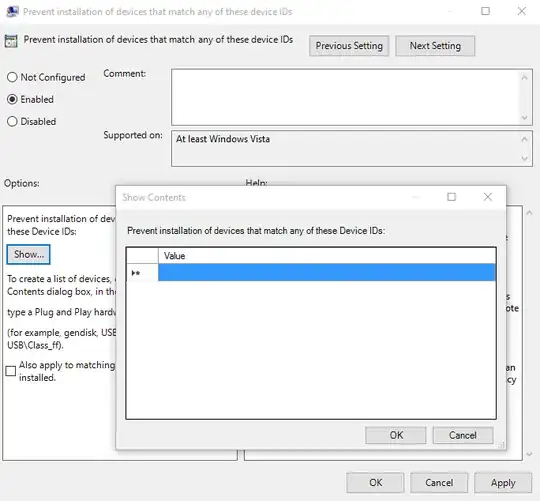Click the Help pane scroll-up arrow
Screen dimensions: 540x501
click(x=529, y=213)
